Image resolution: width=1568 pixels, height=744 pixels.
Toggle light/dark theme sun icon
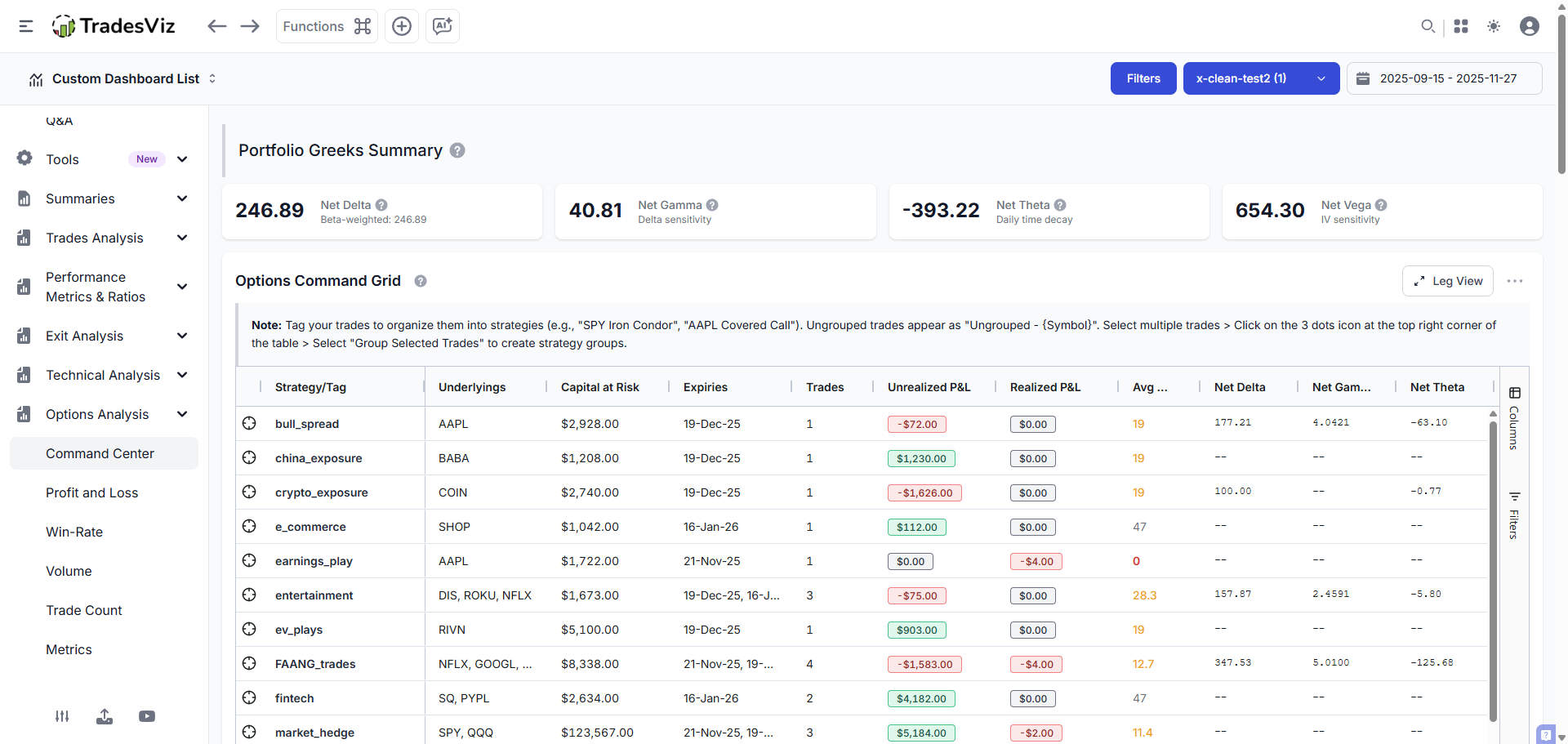1494,26
